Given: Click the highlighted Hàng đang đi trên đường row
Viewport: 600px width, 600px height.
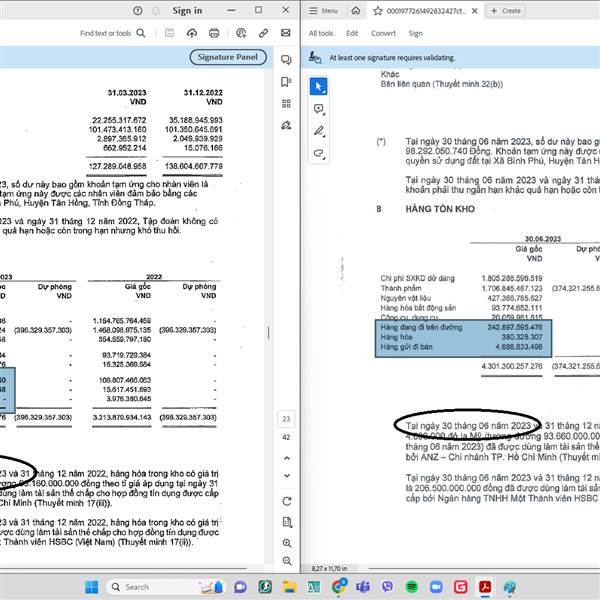Looking at the screenshot, I should click(x=462, y=327).
